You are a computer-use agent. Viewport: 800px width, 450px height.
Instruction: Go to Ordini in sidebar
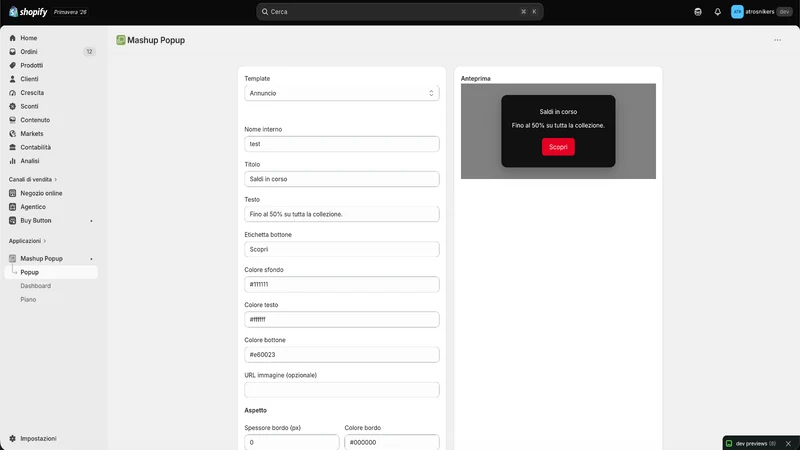click(x=29, y=52)
